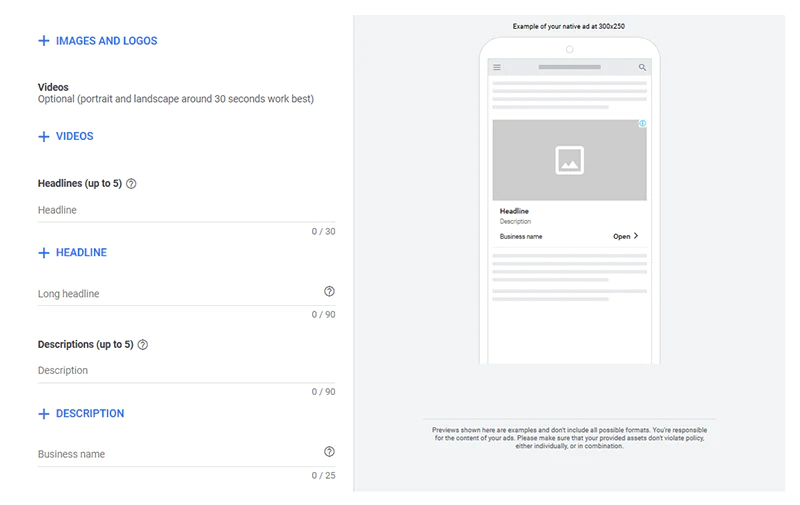The image size is (800, 505).
Task: Open help icon next to Headlines (up to 5)
Action: [x=131, y=184]
